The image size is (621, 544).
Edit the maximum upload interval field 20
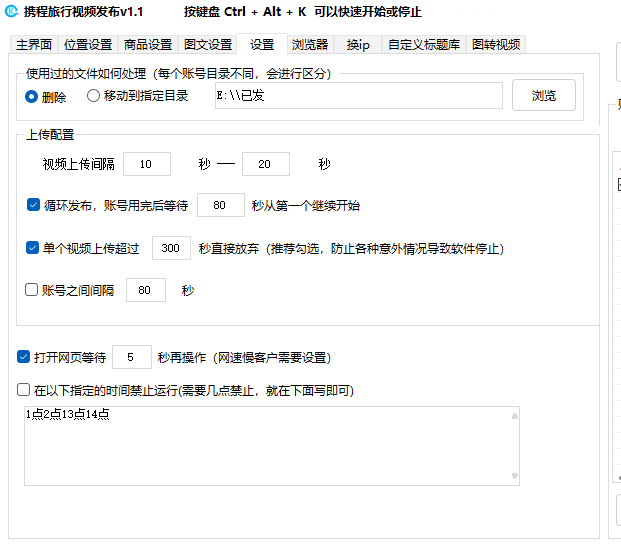266,164
